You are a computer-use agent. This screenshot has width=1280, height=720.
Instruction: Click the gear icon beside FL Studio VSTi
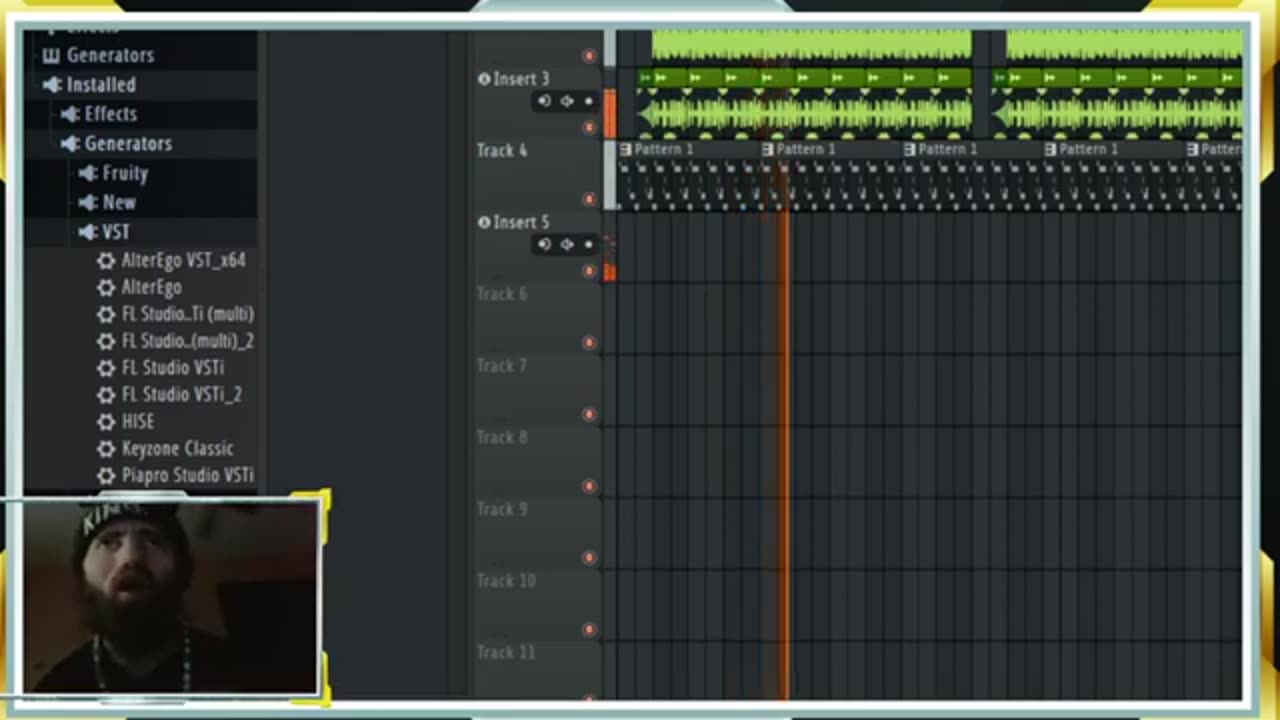pyautogui.click(x=106, y=369)
